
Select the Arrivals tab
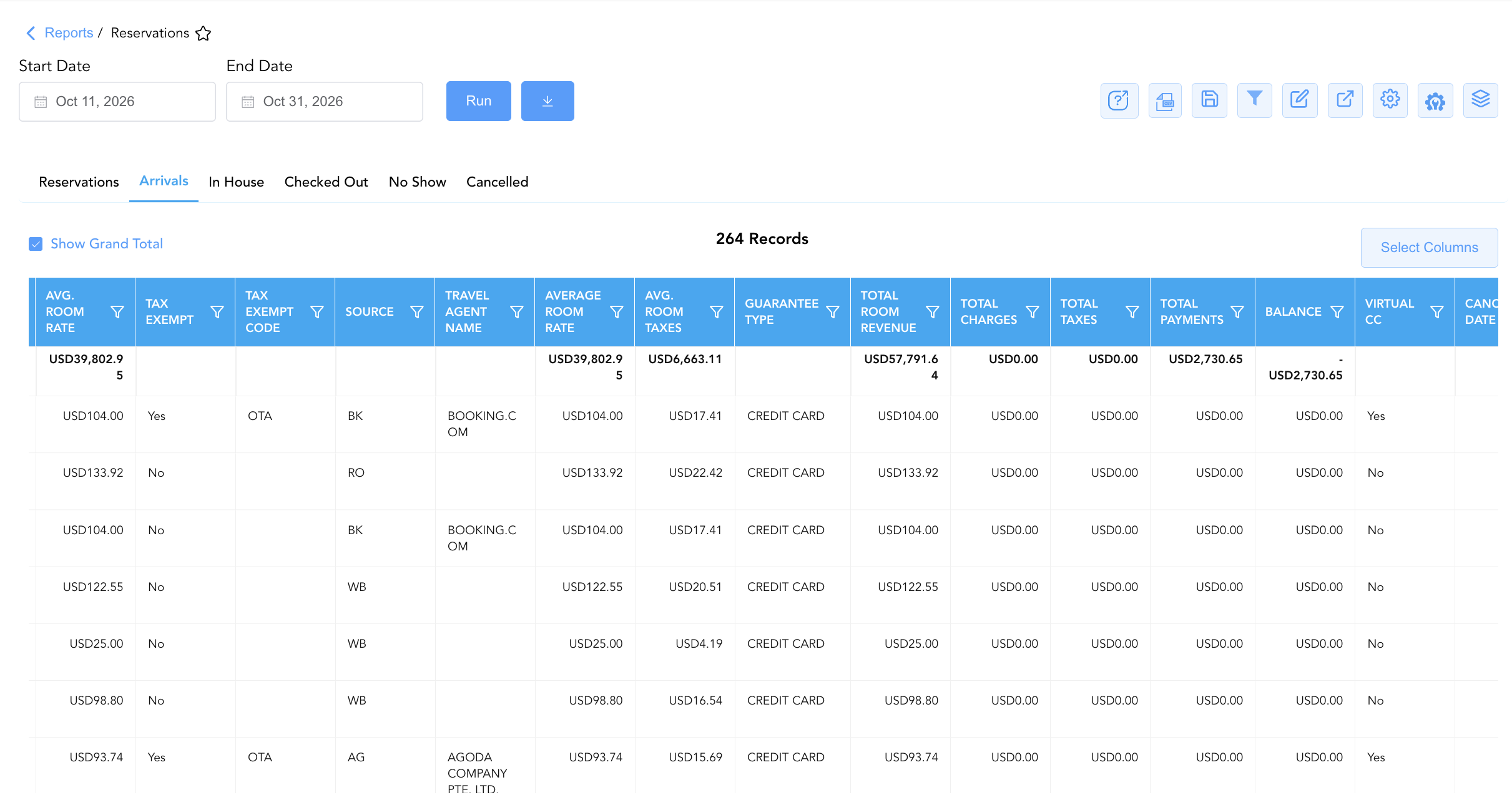[x=164, y=182]
